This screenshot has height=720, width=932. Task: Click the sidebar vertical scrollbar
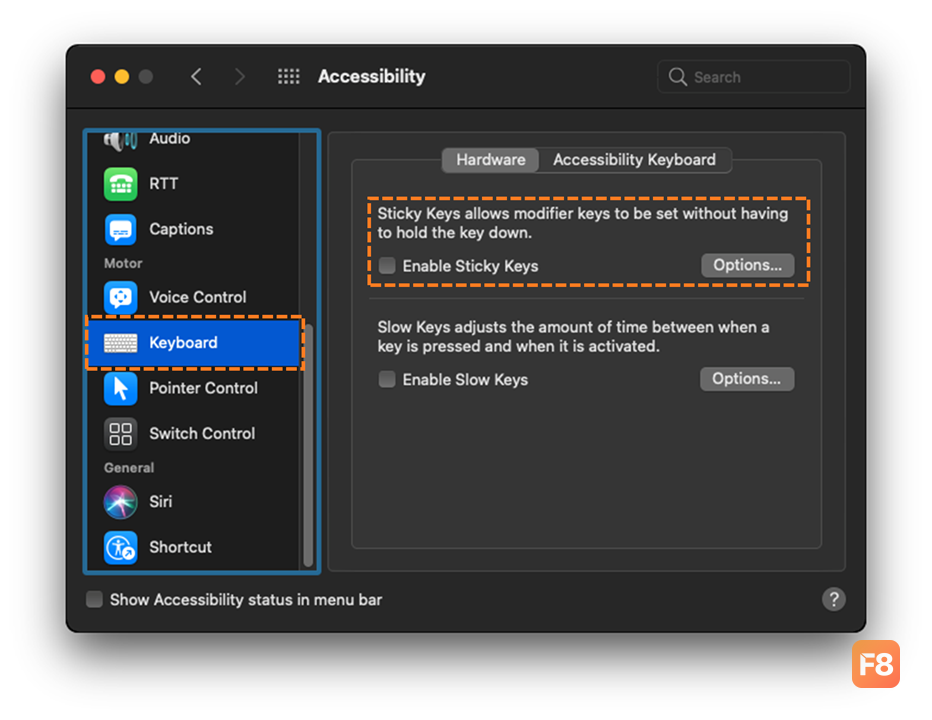308,446
